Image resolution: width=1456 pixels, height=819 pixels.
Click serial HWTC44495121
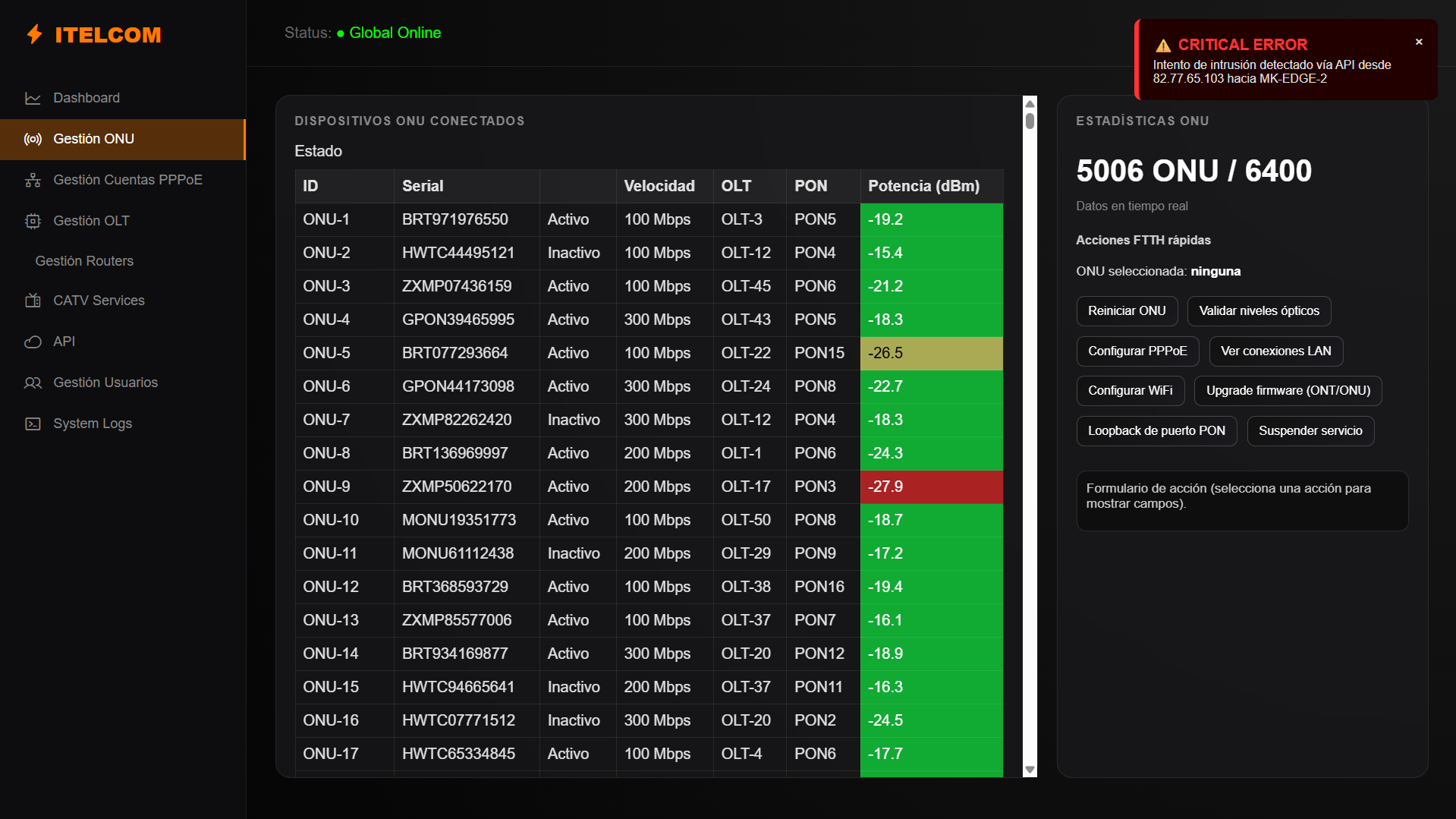[x=458, y=253]
